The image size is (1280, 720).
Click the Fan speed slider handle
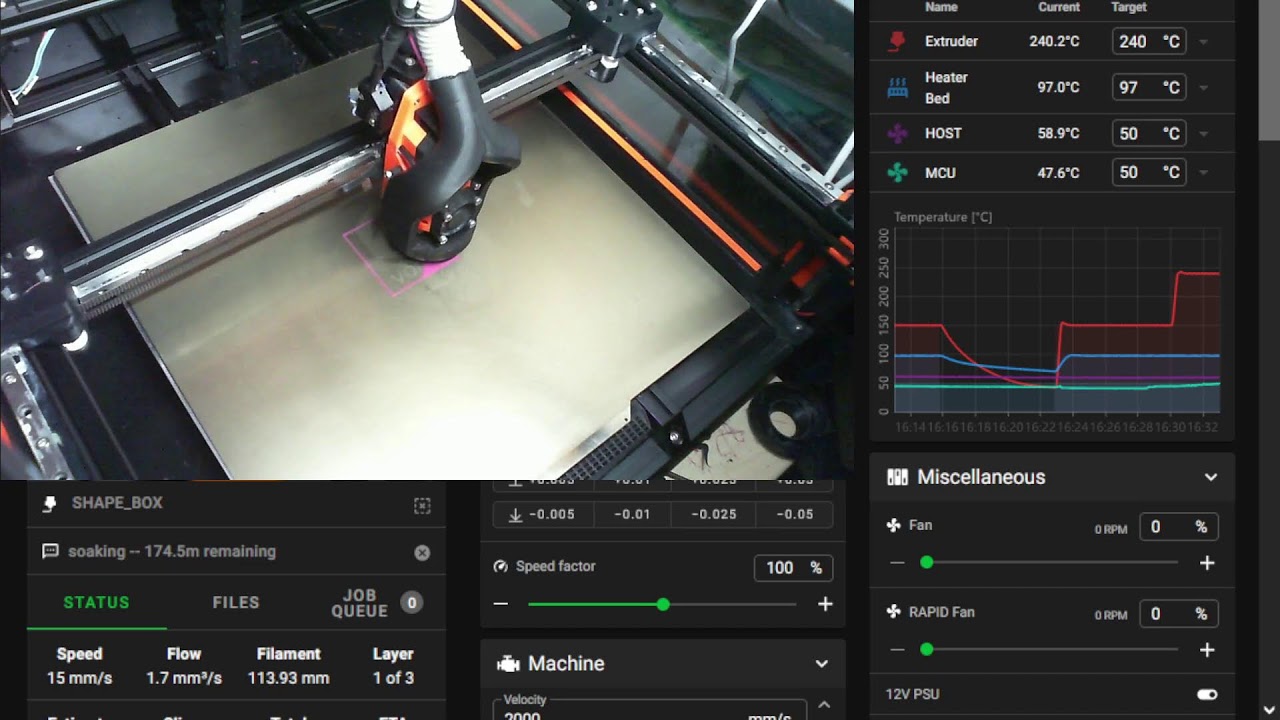point(927,563)
